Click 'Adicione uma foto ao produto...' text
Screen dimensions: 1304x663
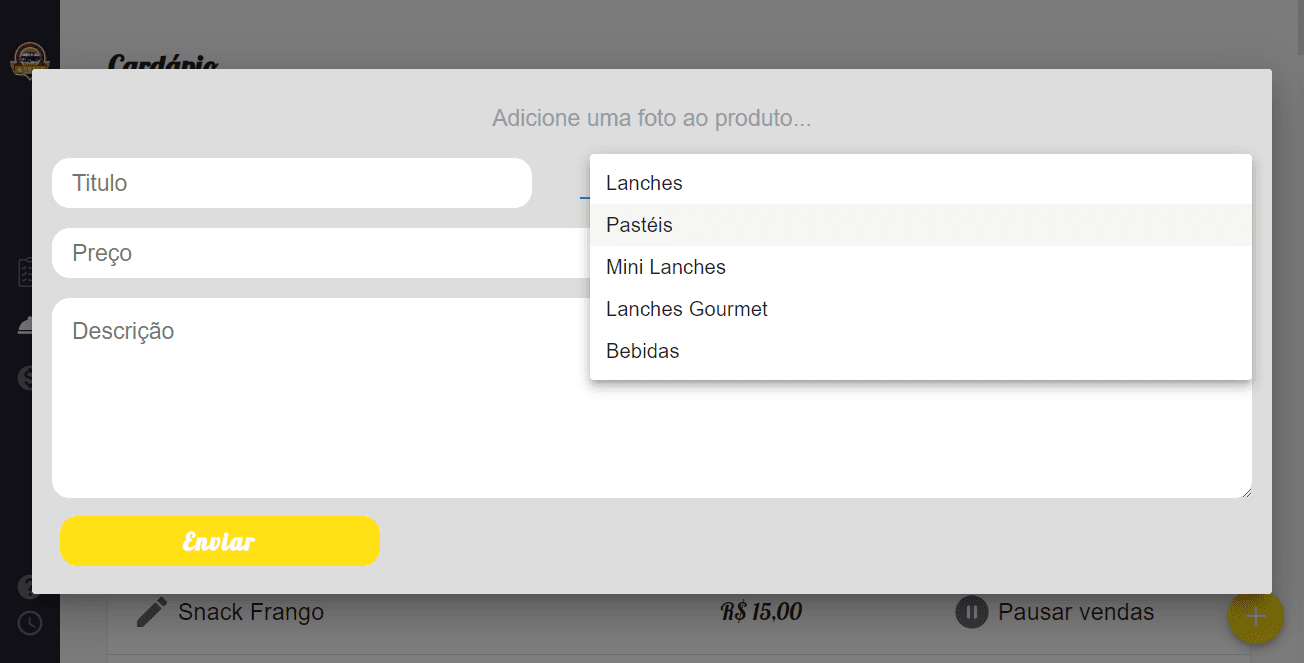click(x=651, y=119)
